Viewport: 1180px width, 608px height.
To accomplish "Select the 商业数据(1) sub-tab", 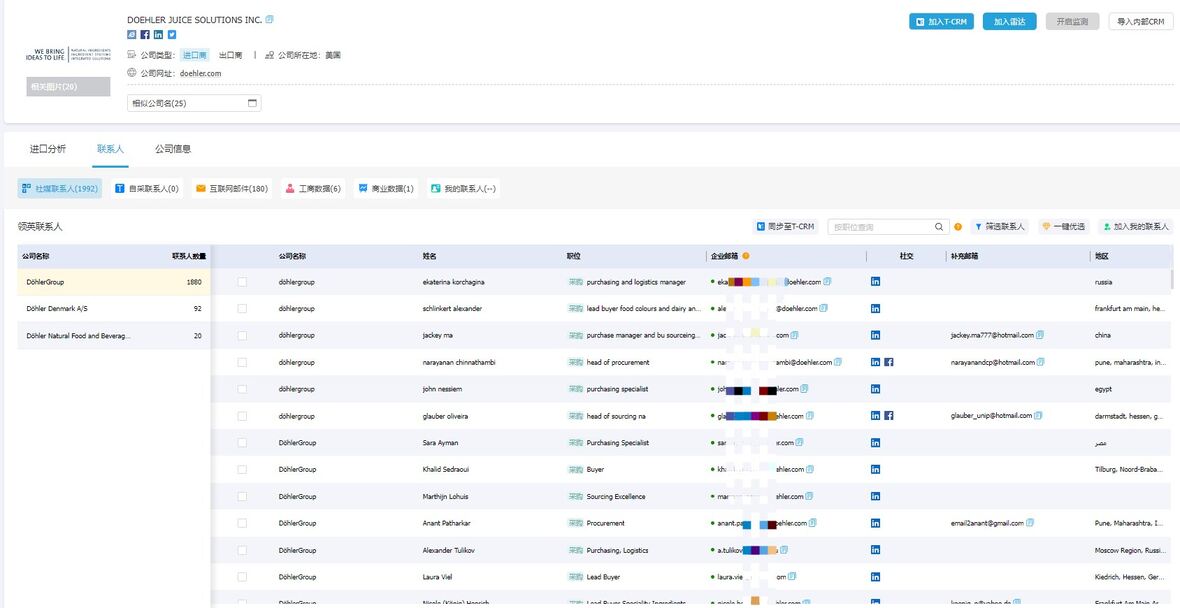I will coord(386,189).
